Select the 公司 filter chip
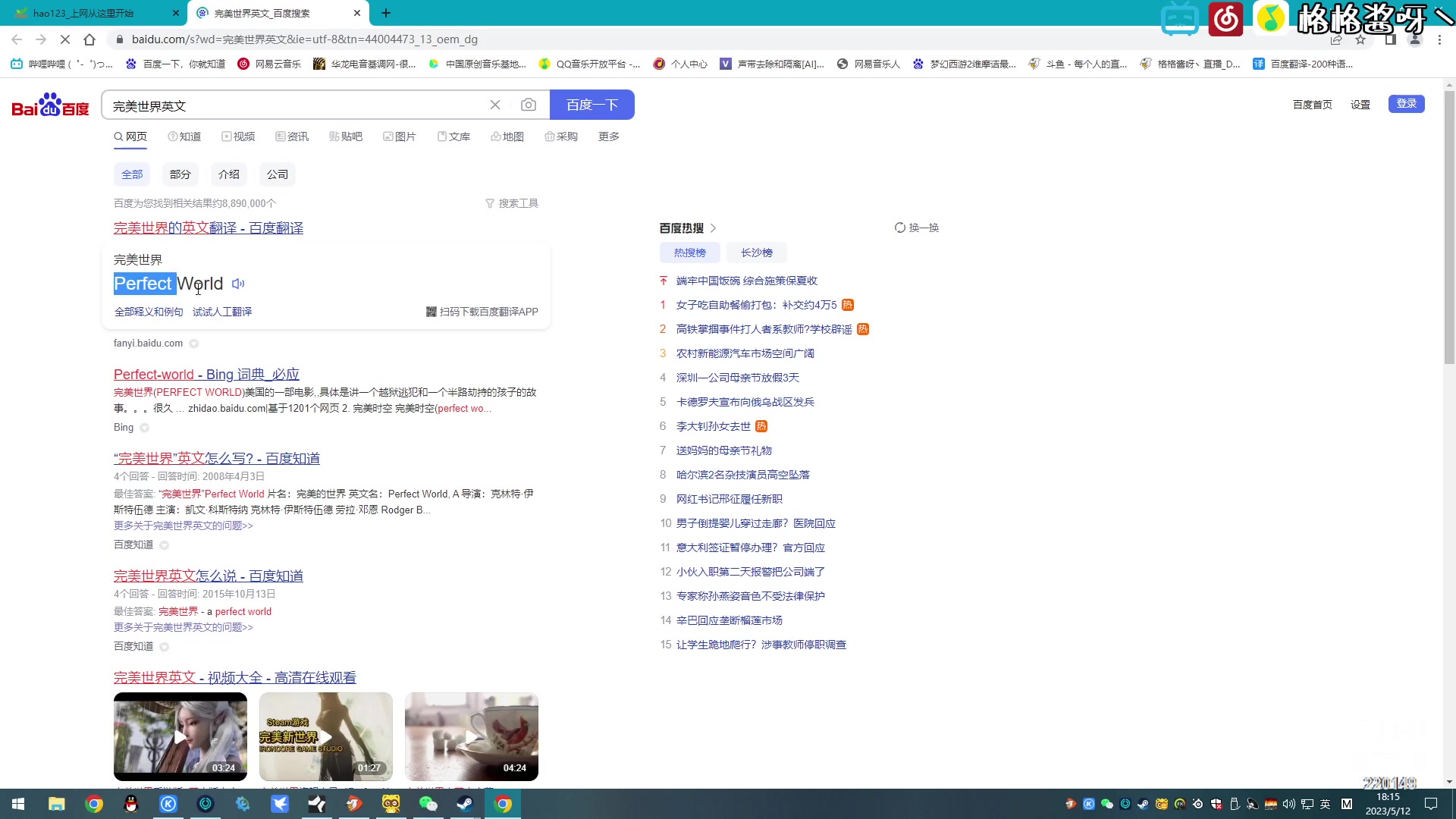This screenshot has width=1456, height=819. (x=278, y=174)
